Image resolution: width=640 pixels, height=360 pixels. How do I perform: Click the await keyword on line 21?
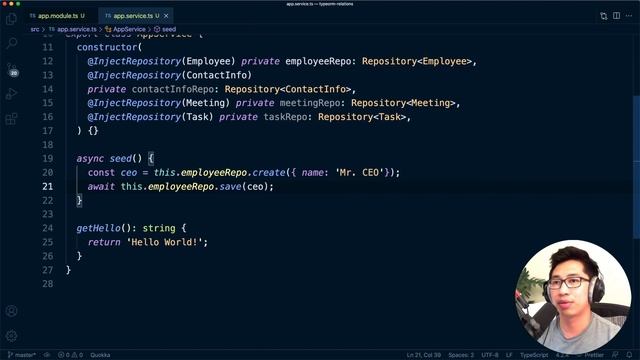tap(101, 187)
